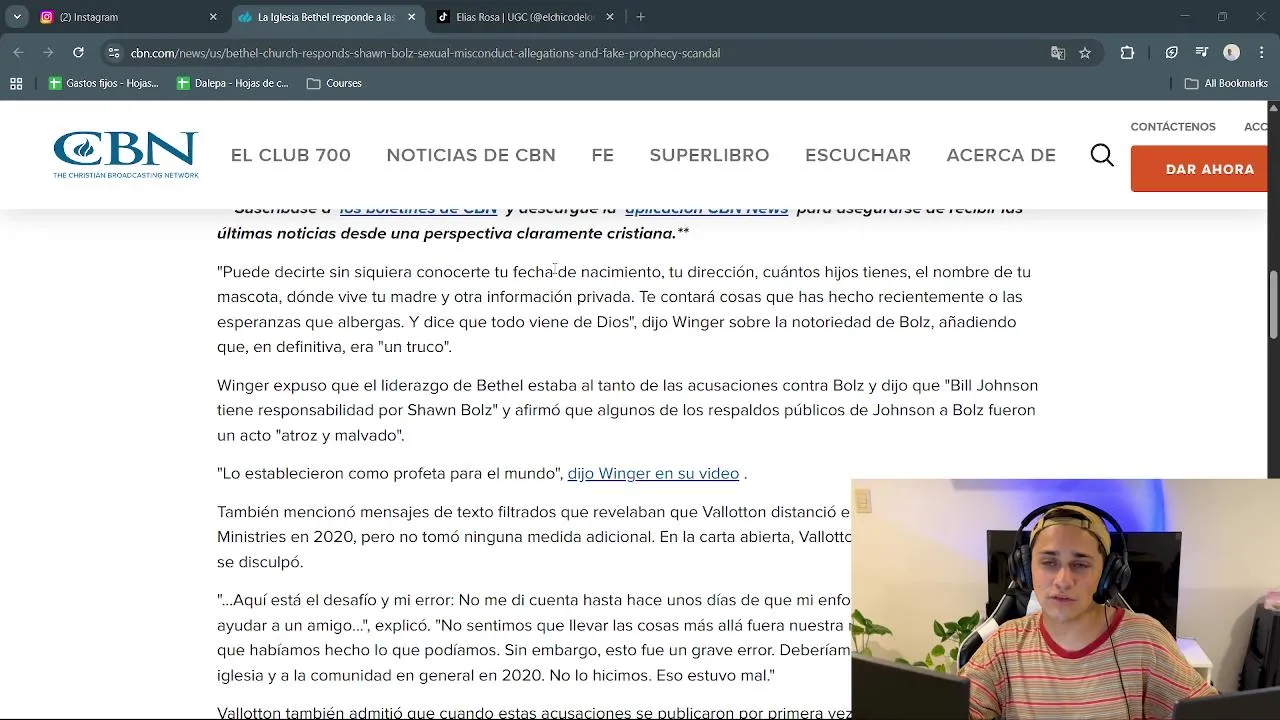Open the SUPERLIBRO menu item
The height and width of the screenshot is (720, 1280).
pyautogui.click(x=709, y=155)
